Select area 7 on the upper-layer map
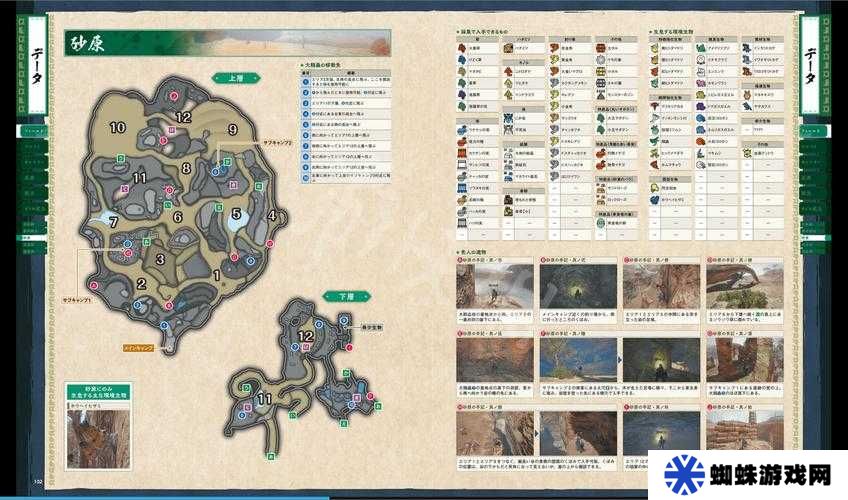This screenshot has height=500, width=848. [x=113, y=222]
